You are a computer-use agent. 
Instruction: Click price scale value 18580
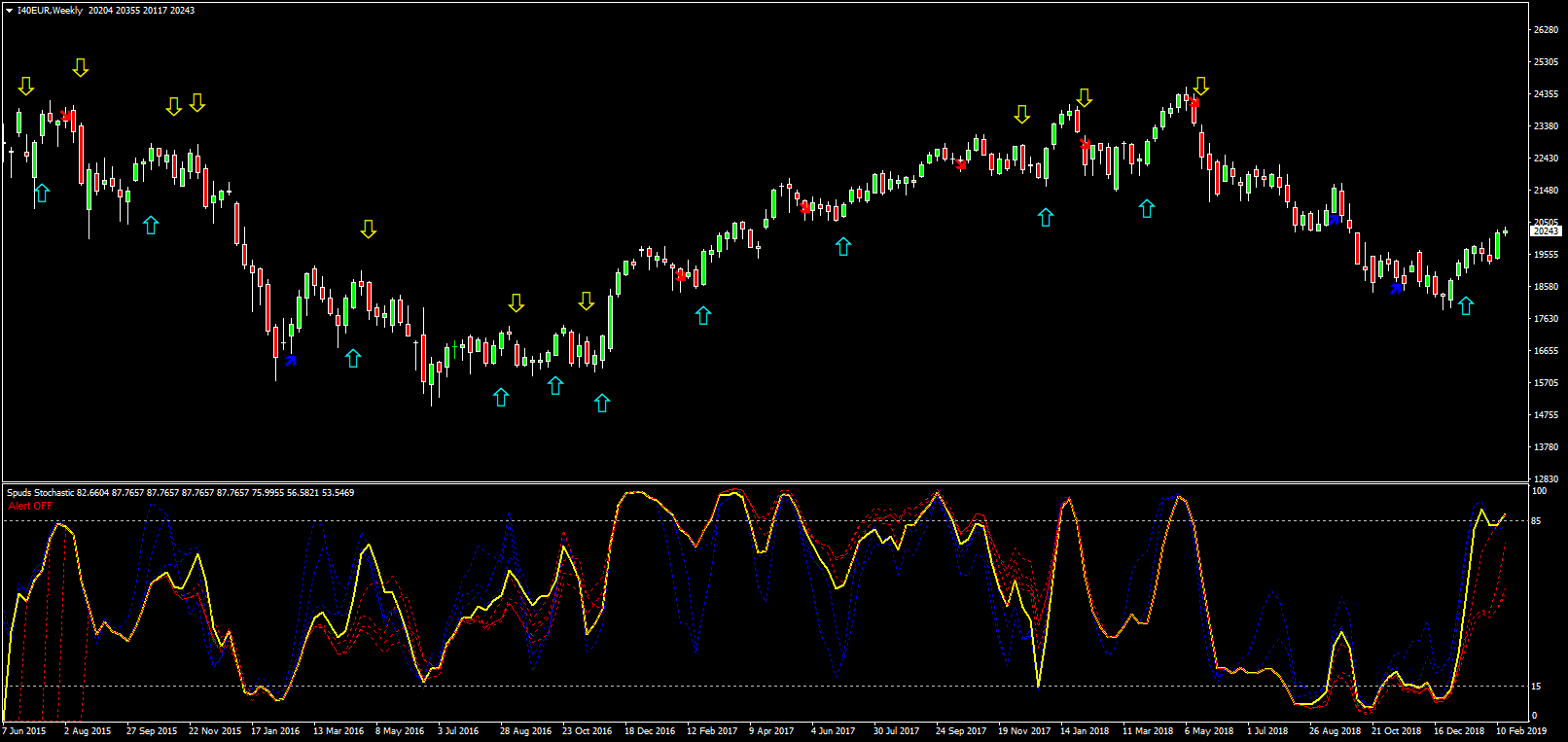1546,287
